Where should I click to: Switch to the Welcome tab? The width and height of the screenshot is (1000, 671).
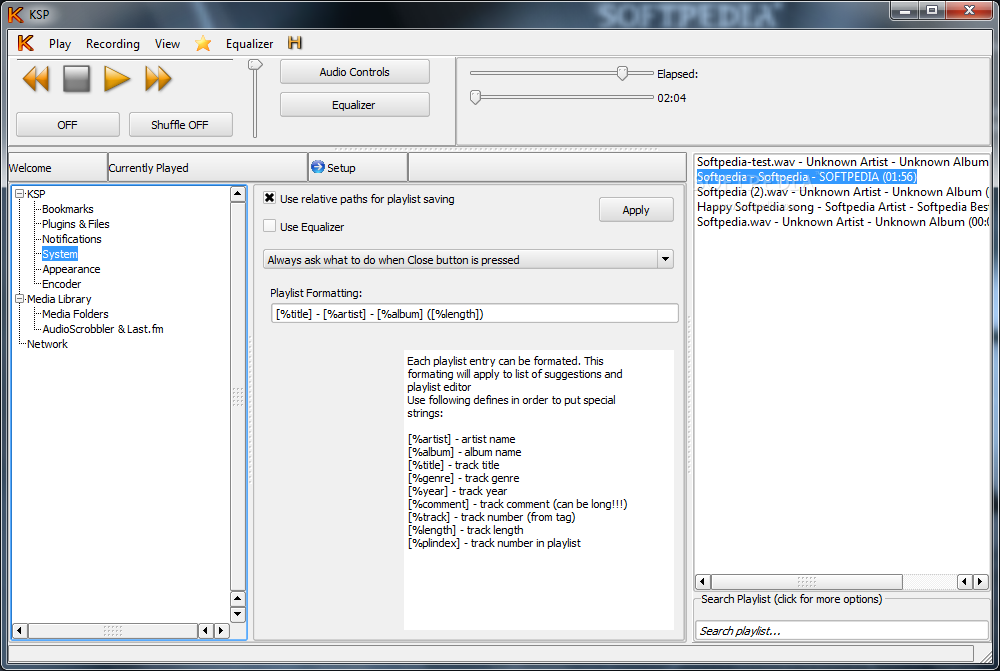tap(57, 168)
